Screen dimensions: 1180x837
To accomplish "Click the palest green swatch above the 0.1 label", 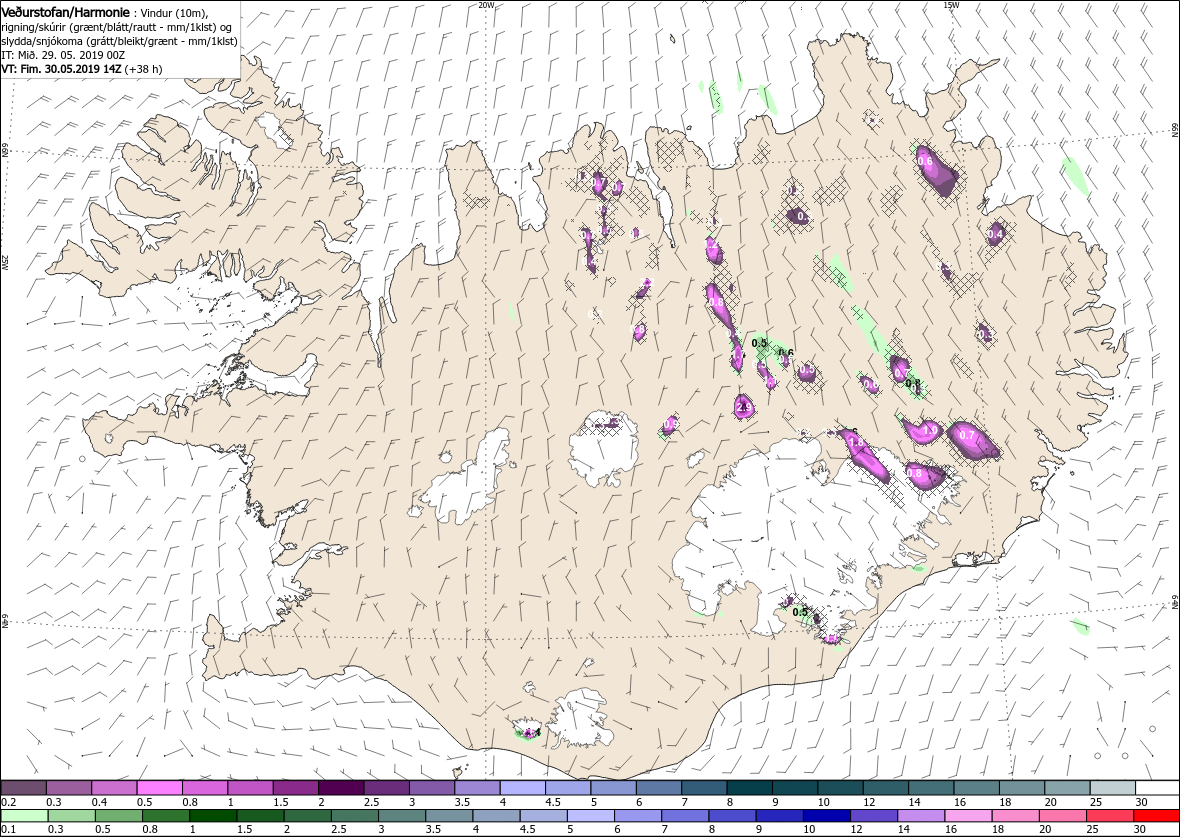I will (x=25, y=816).
